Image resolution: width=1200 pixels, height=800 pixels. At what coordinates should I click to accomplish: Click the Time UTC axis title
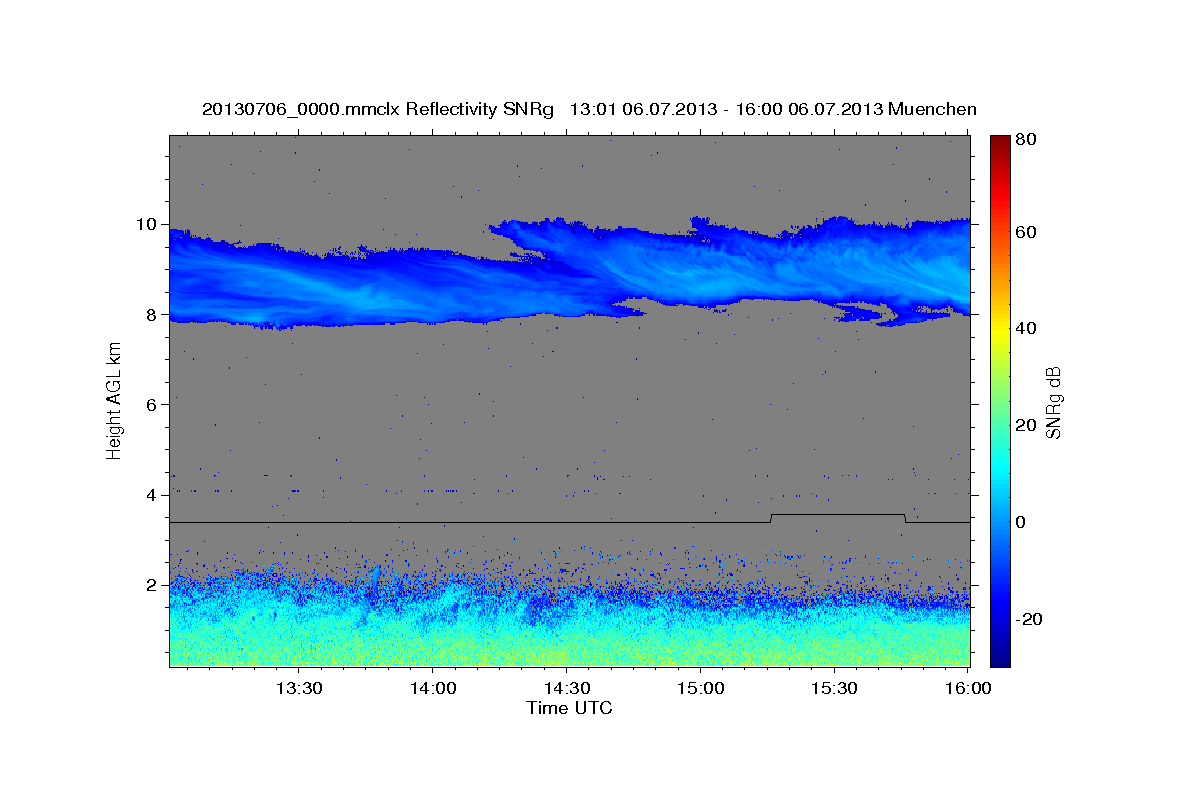569,708
